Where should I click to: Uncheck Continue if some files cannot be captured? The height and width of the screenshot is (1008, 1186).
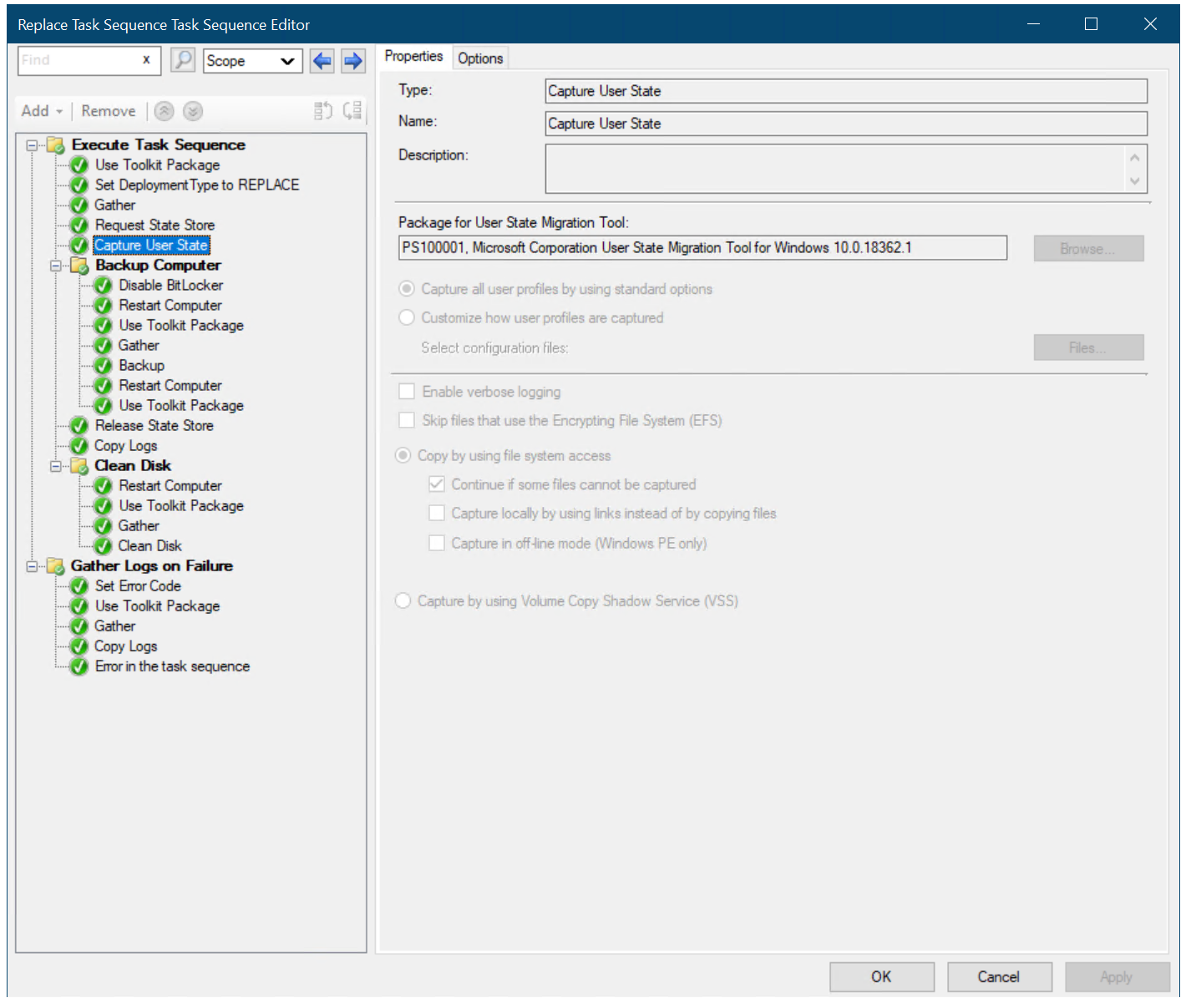[437, 484]
